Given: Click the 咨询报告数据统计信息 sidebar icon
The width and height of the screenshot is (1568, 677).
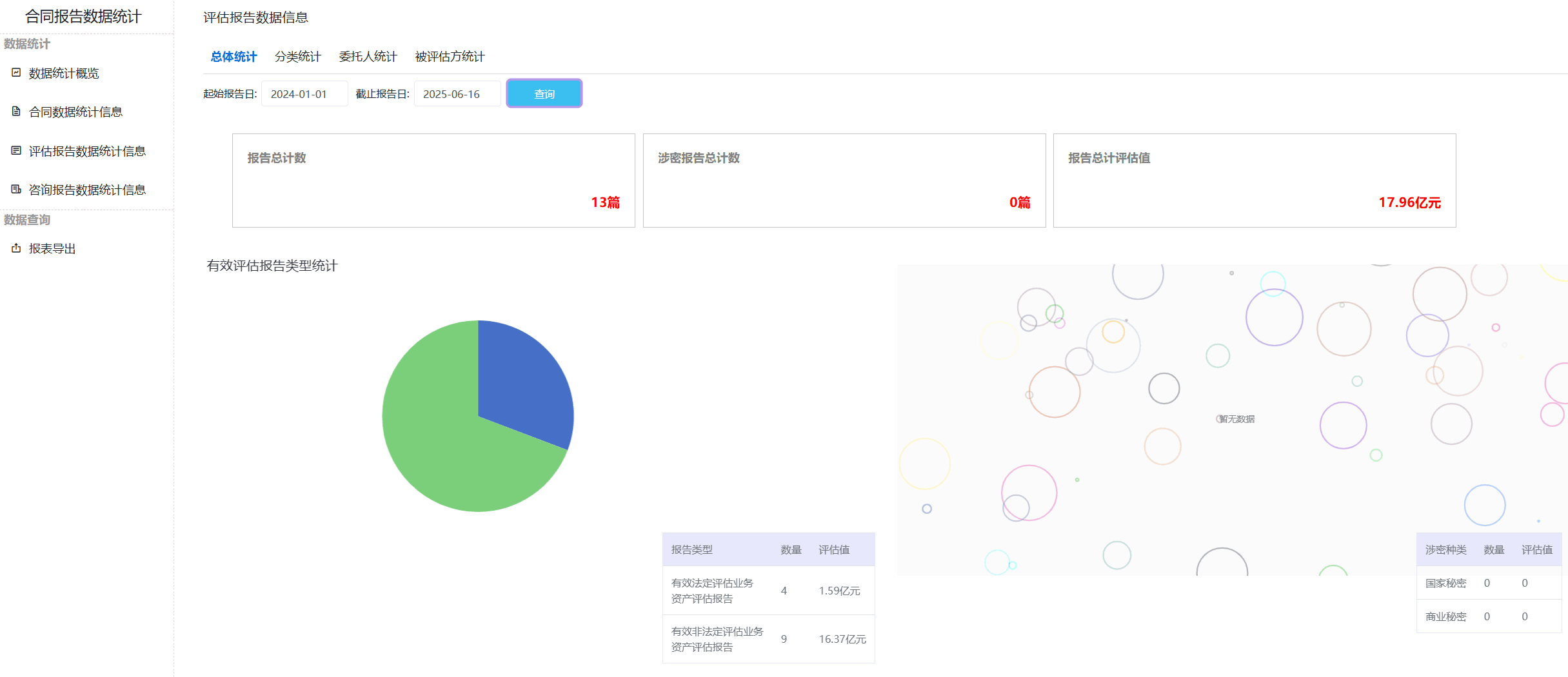Looking at the screenshot, I should pos(16,190).
